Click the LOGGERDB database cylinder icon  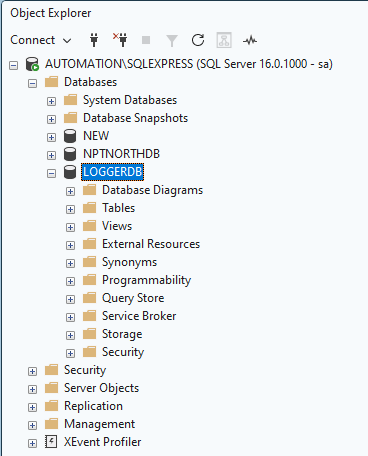click(x=70, y=172)
